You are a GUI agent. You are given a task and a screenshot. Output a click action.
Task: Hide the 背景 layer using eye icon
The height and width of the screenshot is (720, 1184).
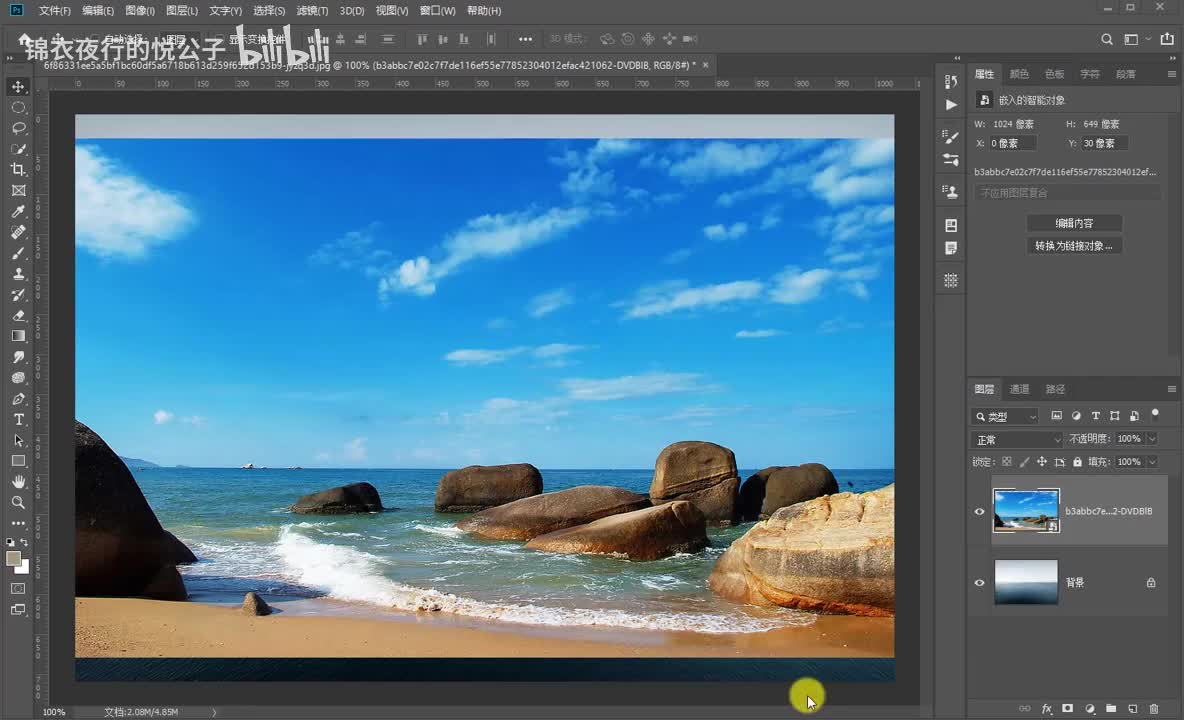coord(979,583)
